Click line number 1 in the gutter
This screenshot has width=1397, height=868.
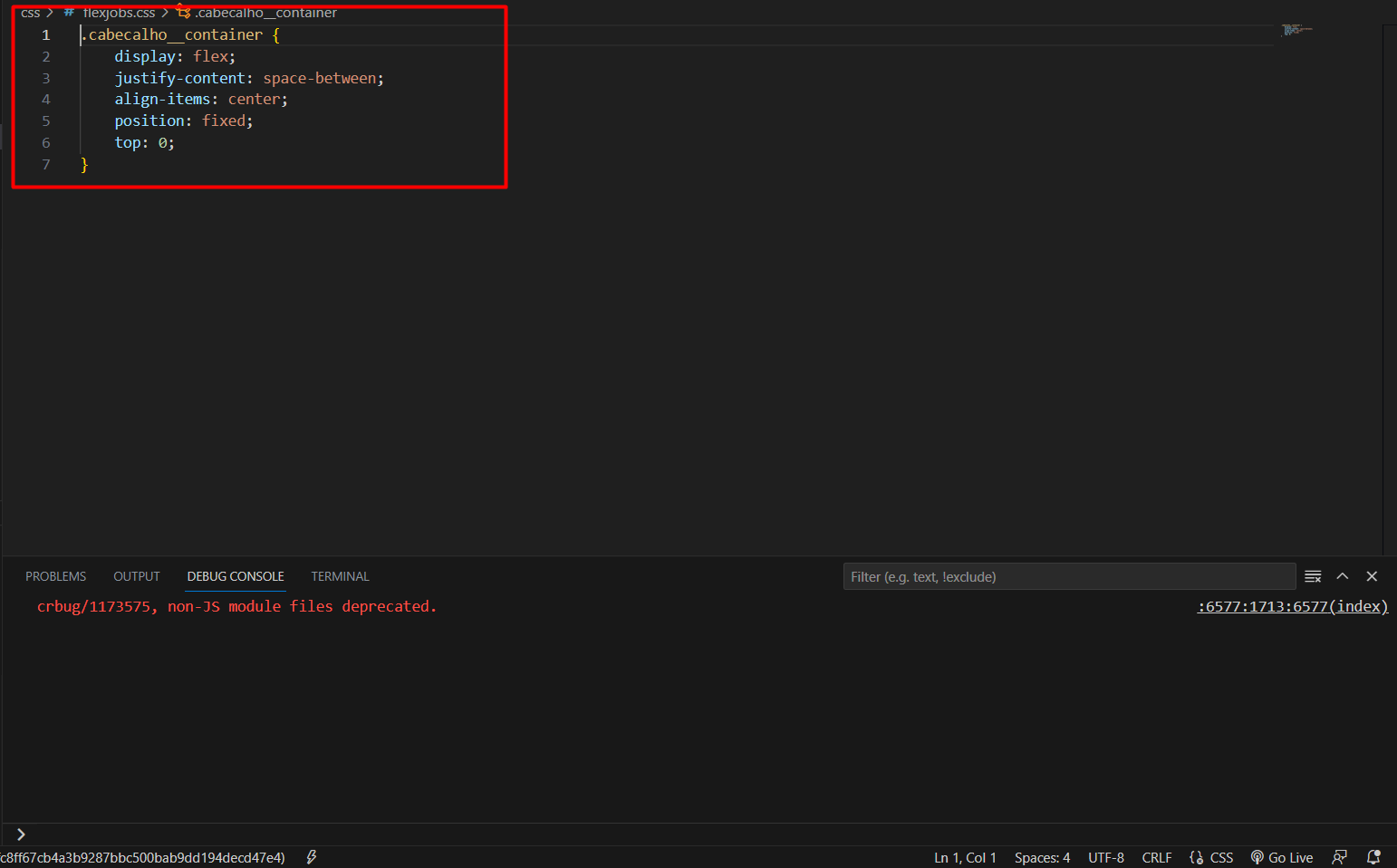[x=45, y=34]
